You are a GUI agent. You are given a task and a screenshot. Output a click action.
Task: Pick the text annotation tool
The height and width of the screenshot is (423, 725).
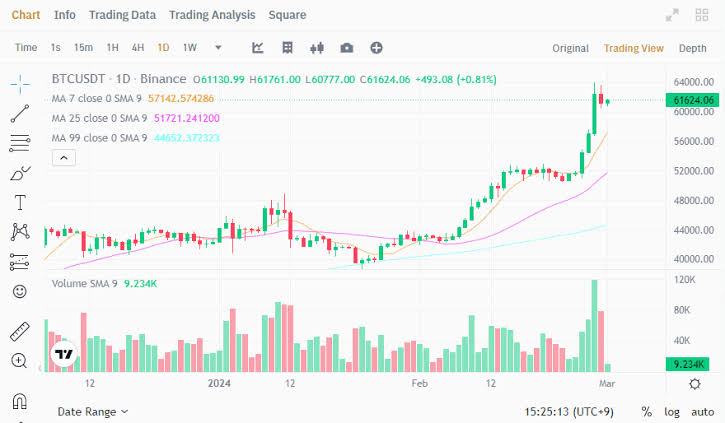[19, 202]
